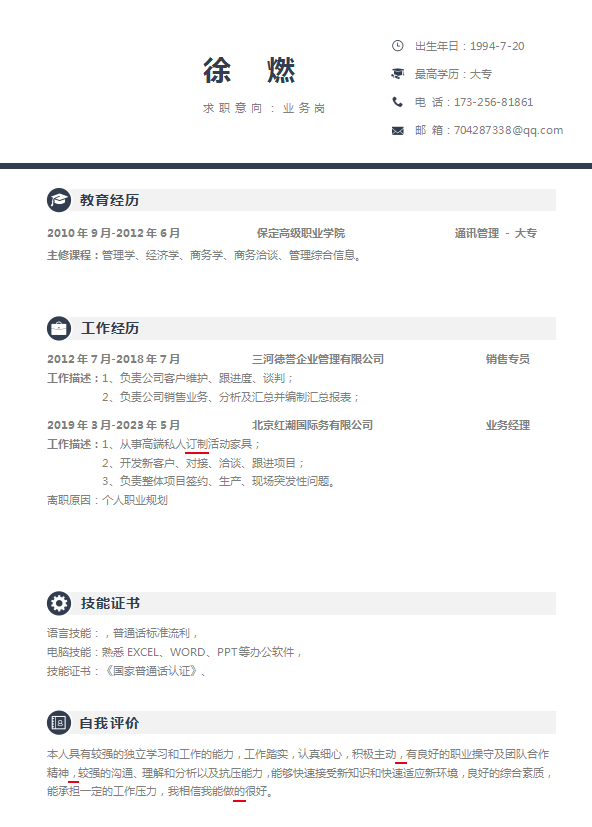This screenshot has width=592, height=827.
Task: Click the 主修课程 course list line
Action: [x=204, y=255]
